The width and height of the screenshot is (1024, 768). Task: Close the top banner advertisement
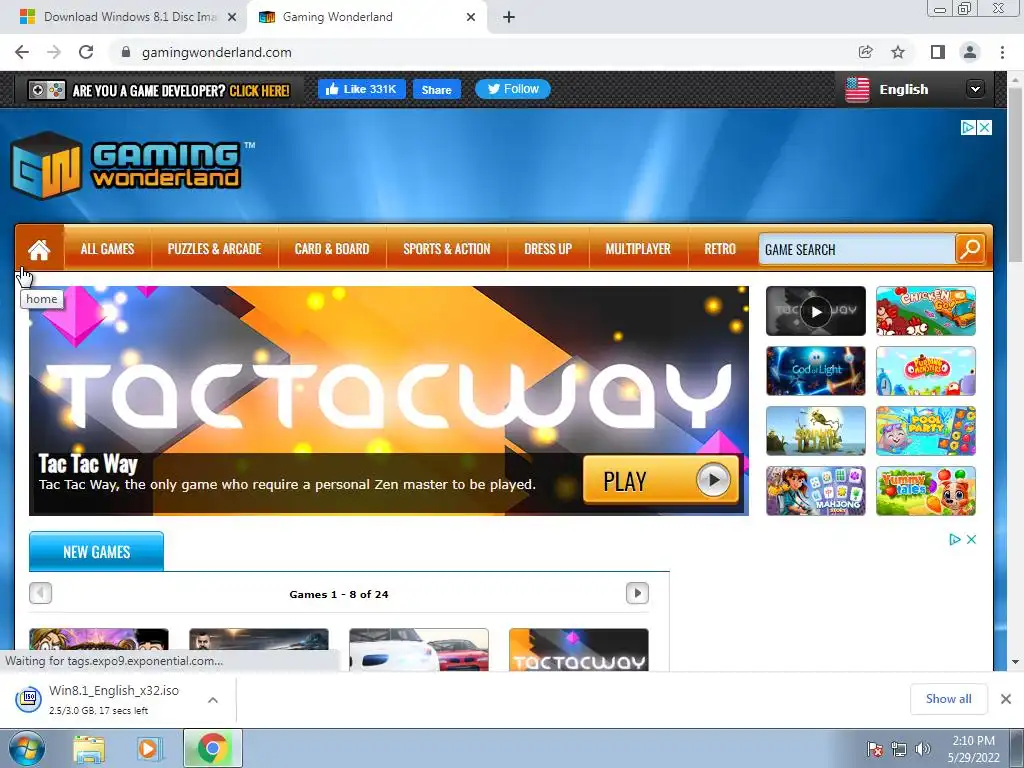point(984,127)
